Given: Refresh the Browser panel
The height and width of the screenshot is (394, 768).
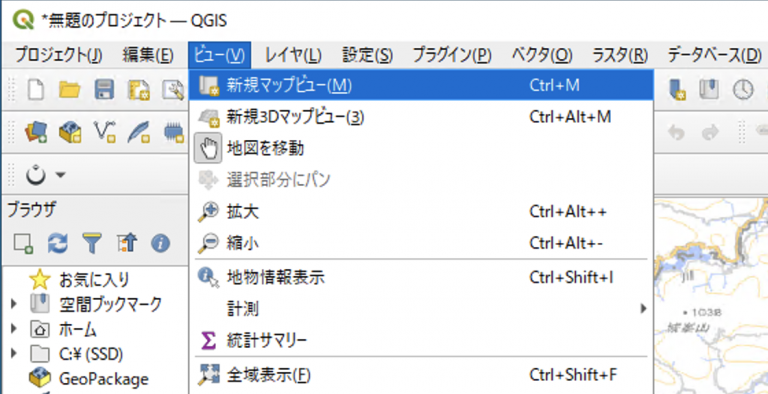Looking at the screenshot, I should (x=57, y=243).
